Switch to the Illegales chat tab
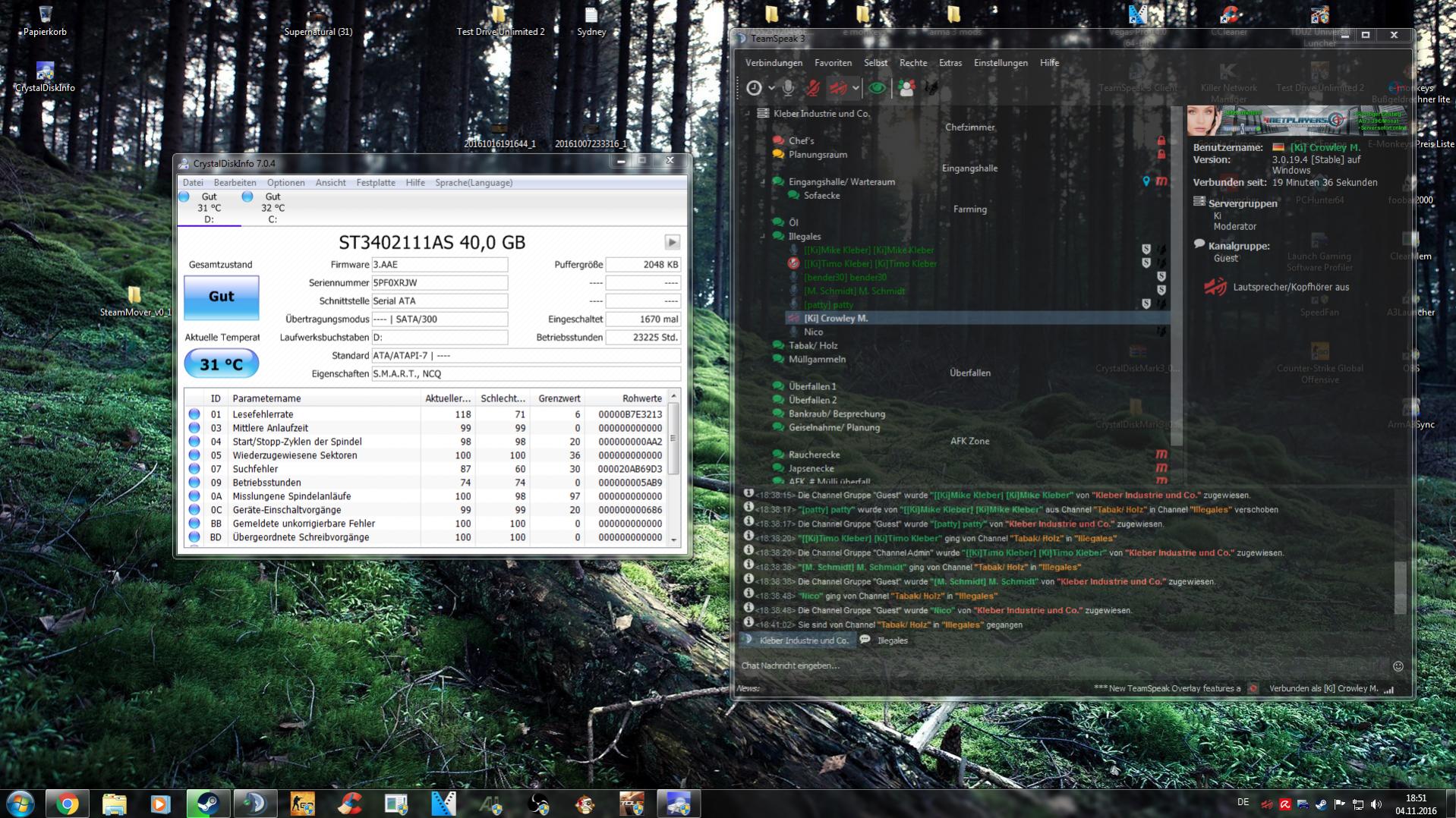1456x818 pixels. [x=884, y=640]
